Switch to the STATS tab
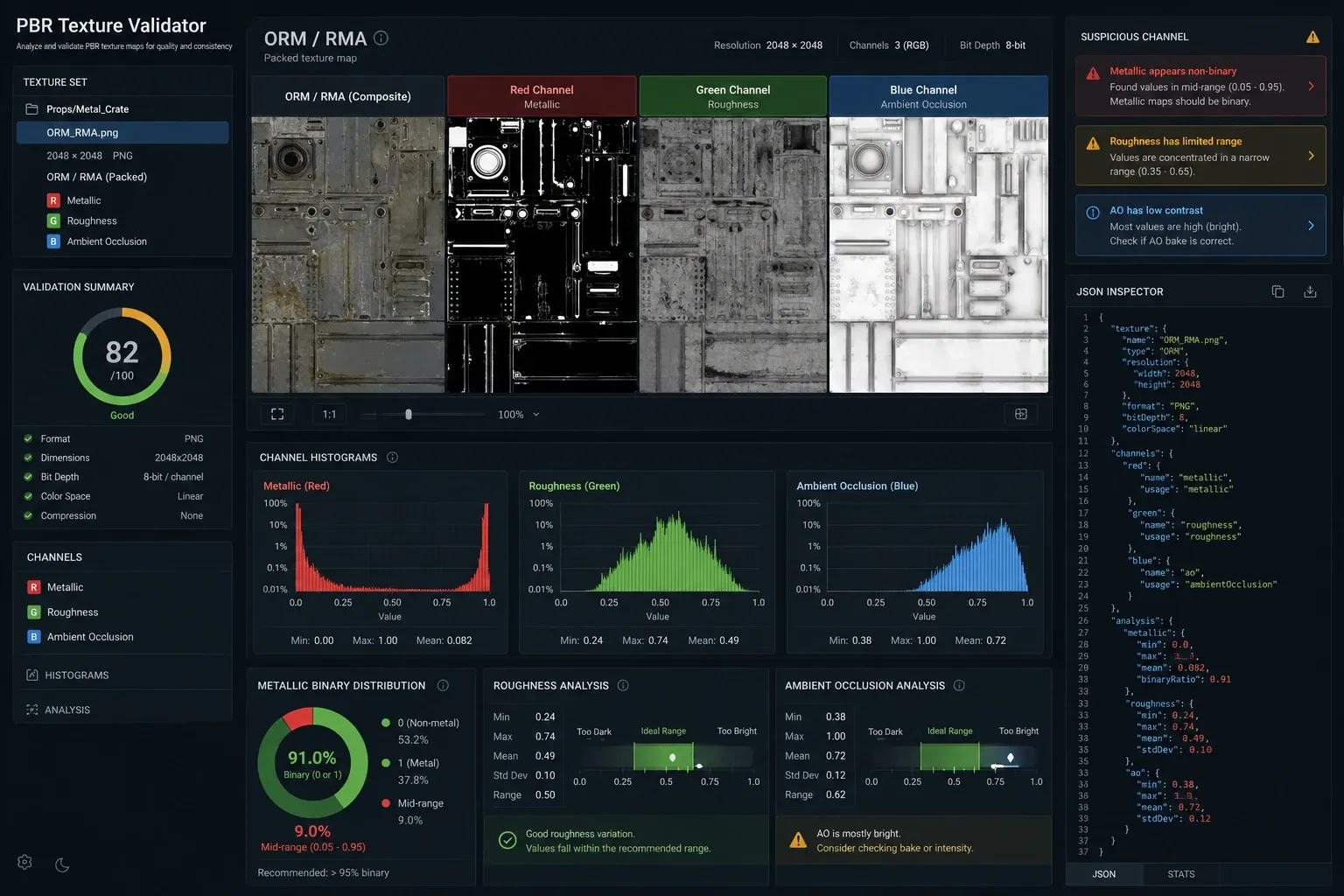Screen dimensions: 1344x896 tap(1181, 874)
